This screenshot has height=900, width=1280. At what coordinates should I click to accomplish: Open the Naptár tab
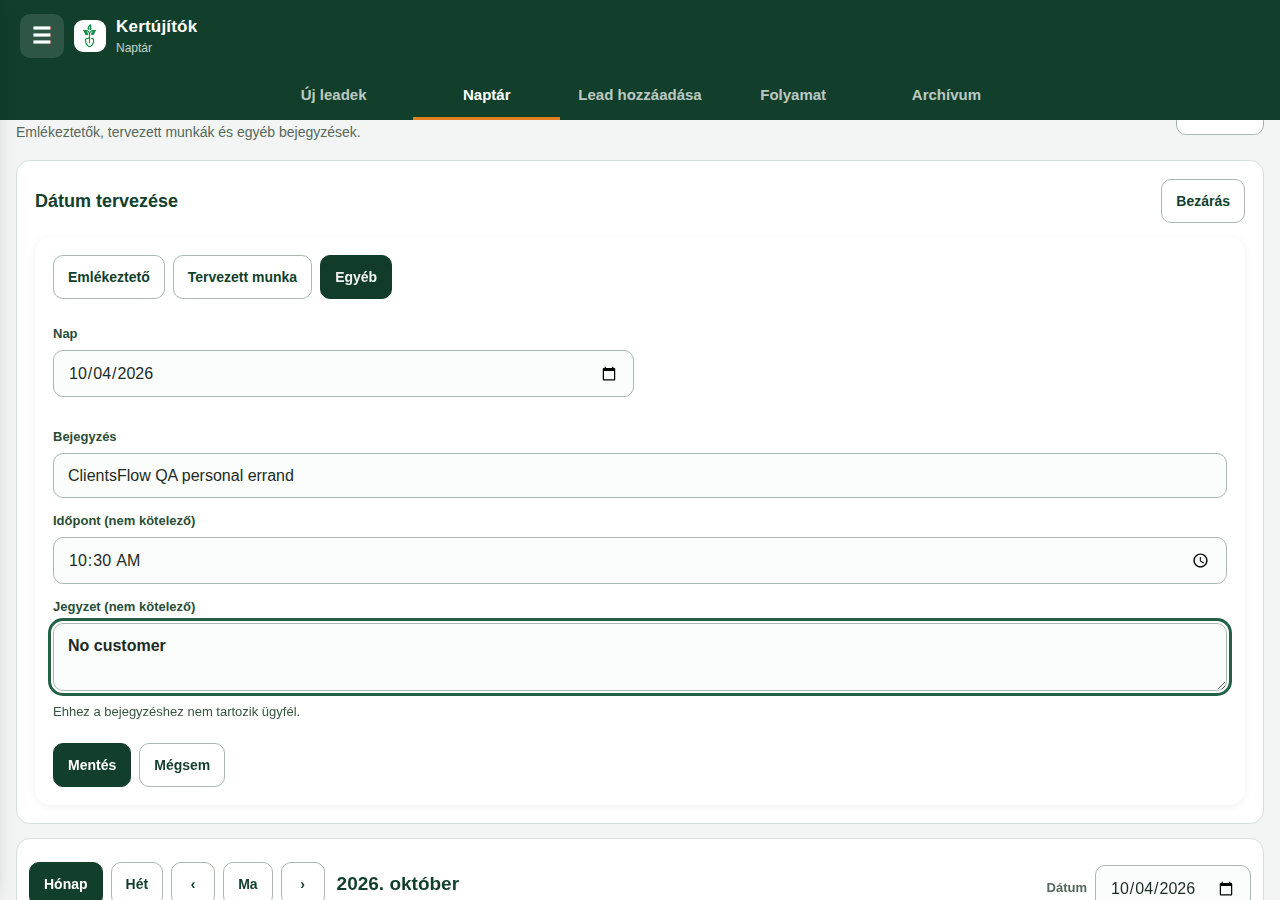pyautogui.click(x=487, y=95)
